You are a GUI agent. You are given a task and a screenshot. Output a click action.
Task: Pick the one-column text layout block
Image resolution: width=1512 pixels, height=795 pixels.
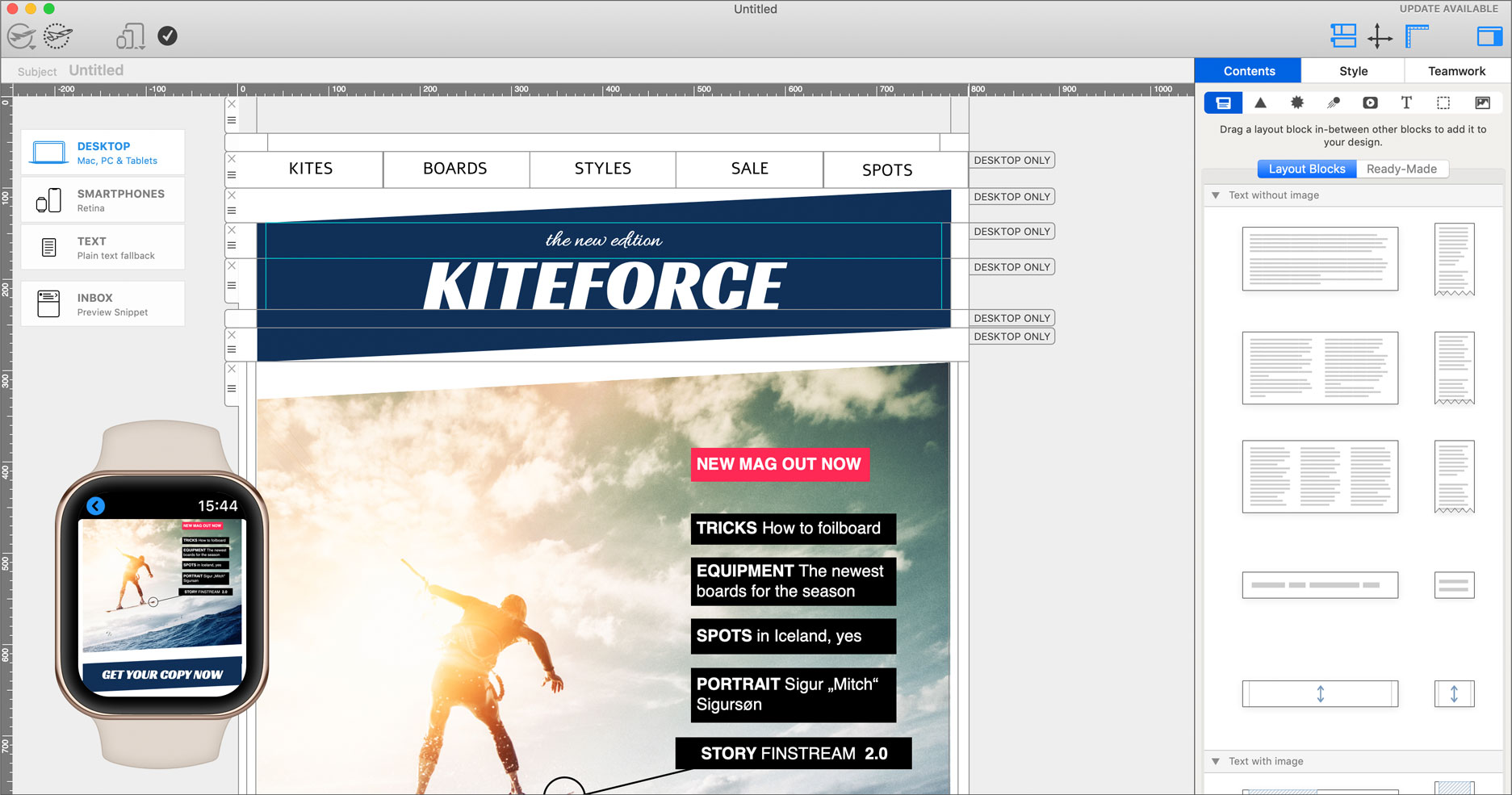pos(1320,259)
